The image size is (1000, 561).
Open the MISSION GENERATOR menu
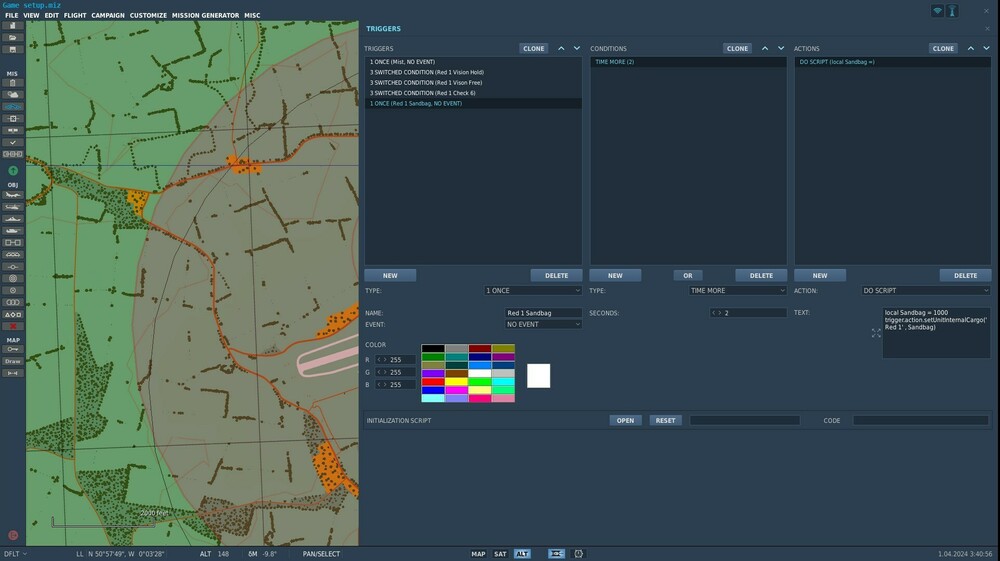click(205, 16)
